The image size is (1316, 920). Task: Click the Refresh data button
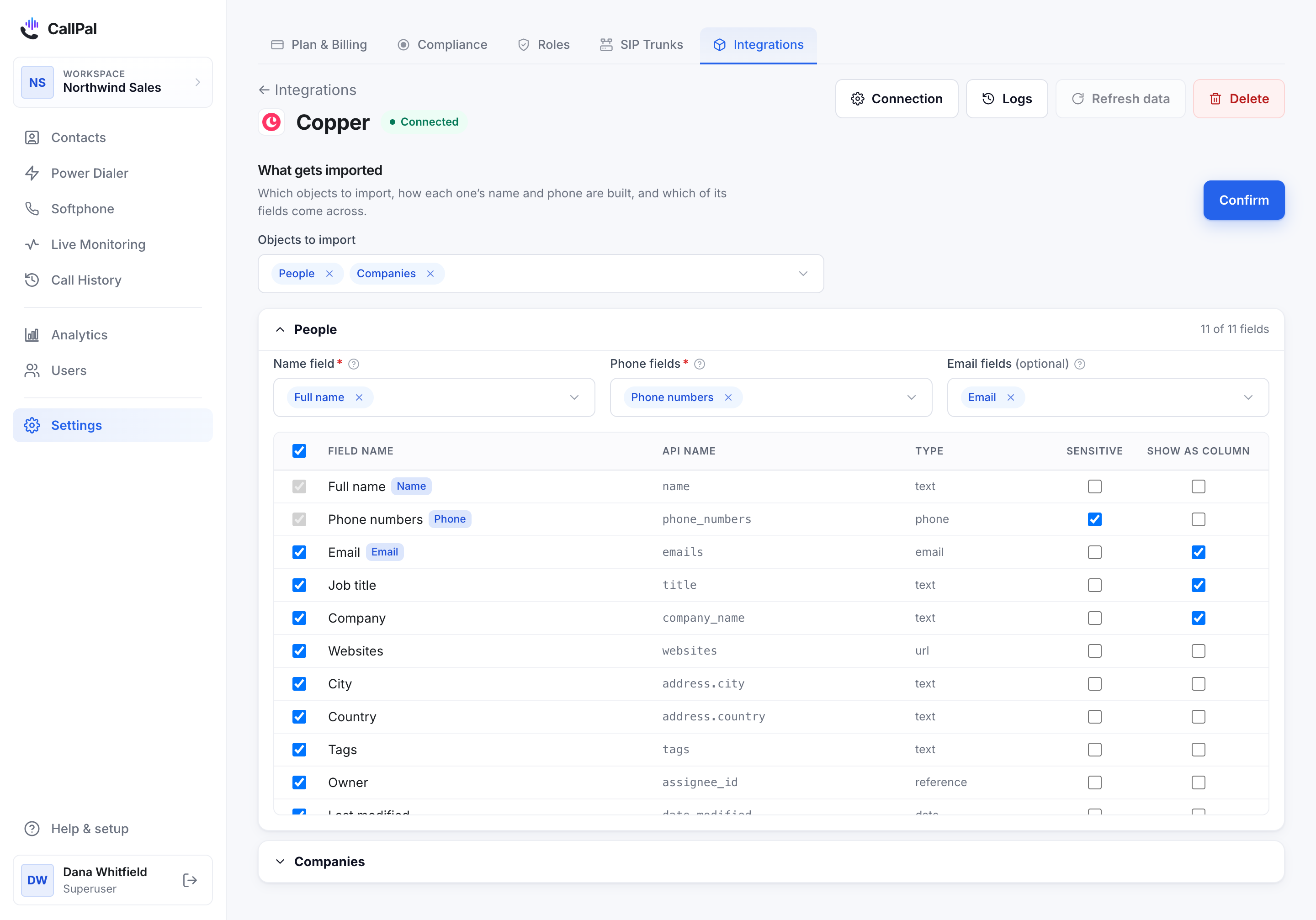point(1120,99)
